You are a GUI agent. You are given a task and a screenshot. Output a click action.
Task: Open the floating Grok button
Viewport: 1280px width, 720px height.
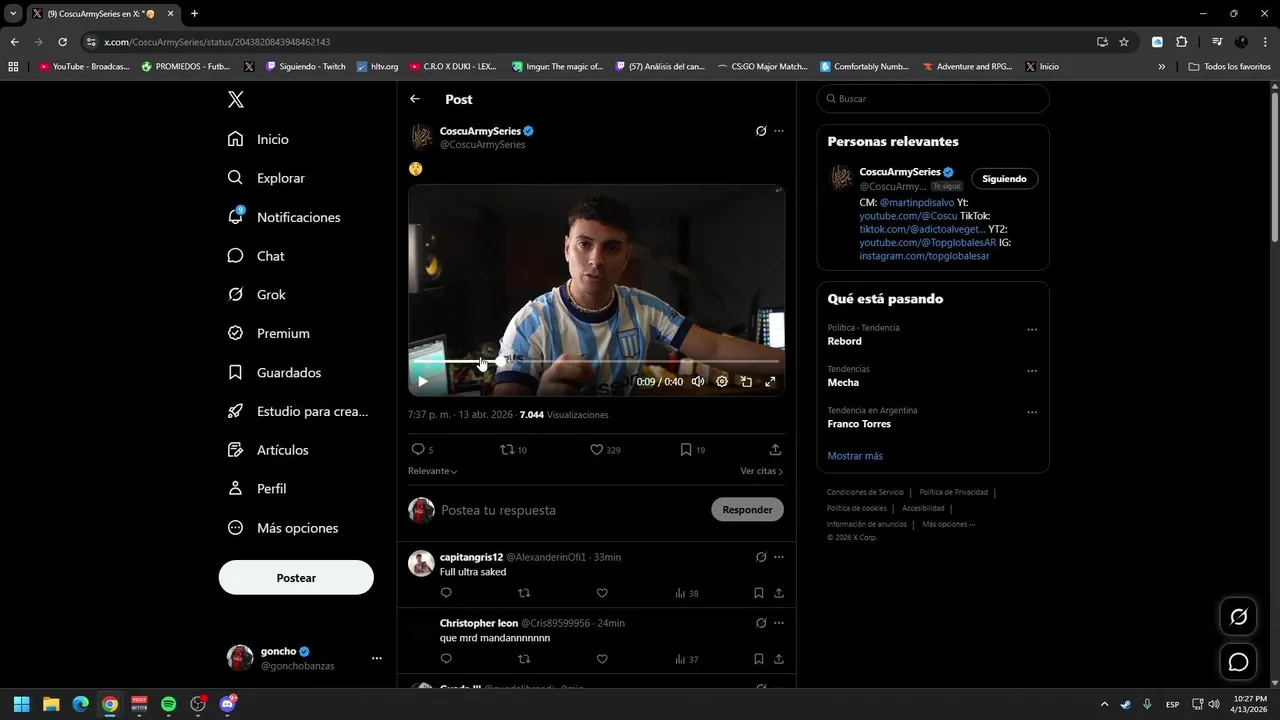1238,617
